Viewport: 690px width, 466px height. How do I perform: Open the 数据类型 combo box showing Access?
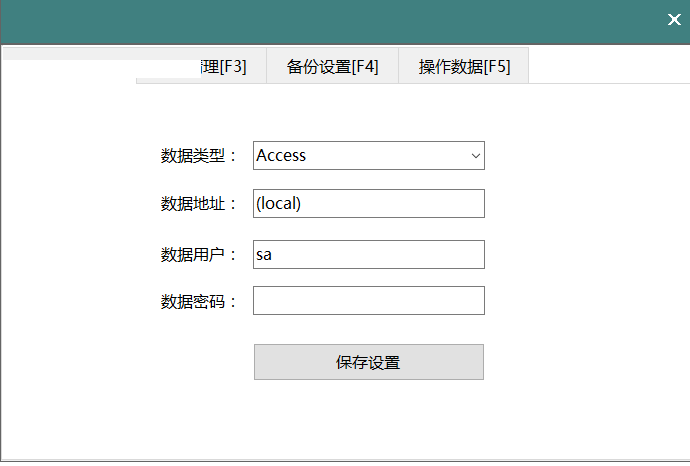point(360,156)
